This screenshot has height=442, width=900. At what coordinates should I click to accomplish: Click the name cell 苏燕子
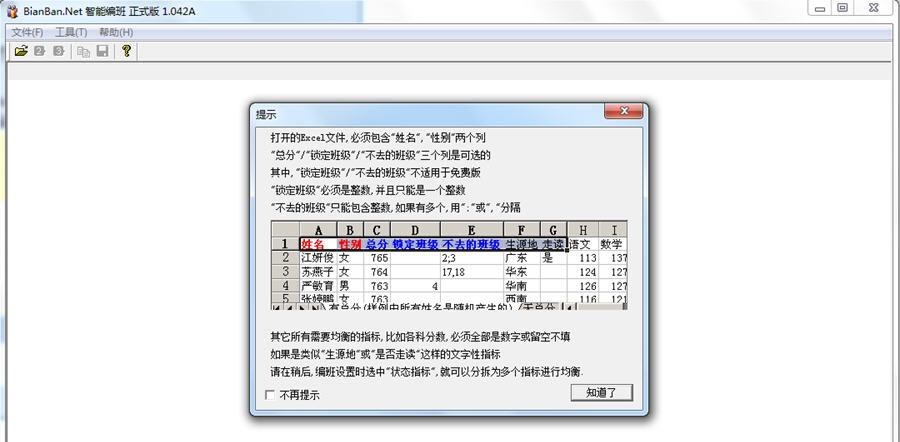(x=318, y=272)
